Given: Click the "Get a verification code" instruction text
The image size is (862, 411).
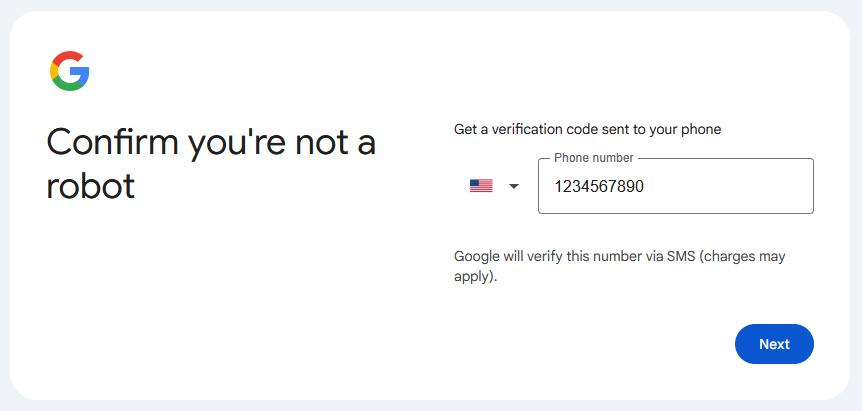Looking at the screenshot, I should click(587, 130).
